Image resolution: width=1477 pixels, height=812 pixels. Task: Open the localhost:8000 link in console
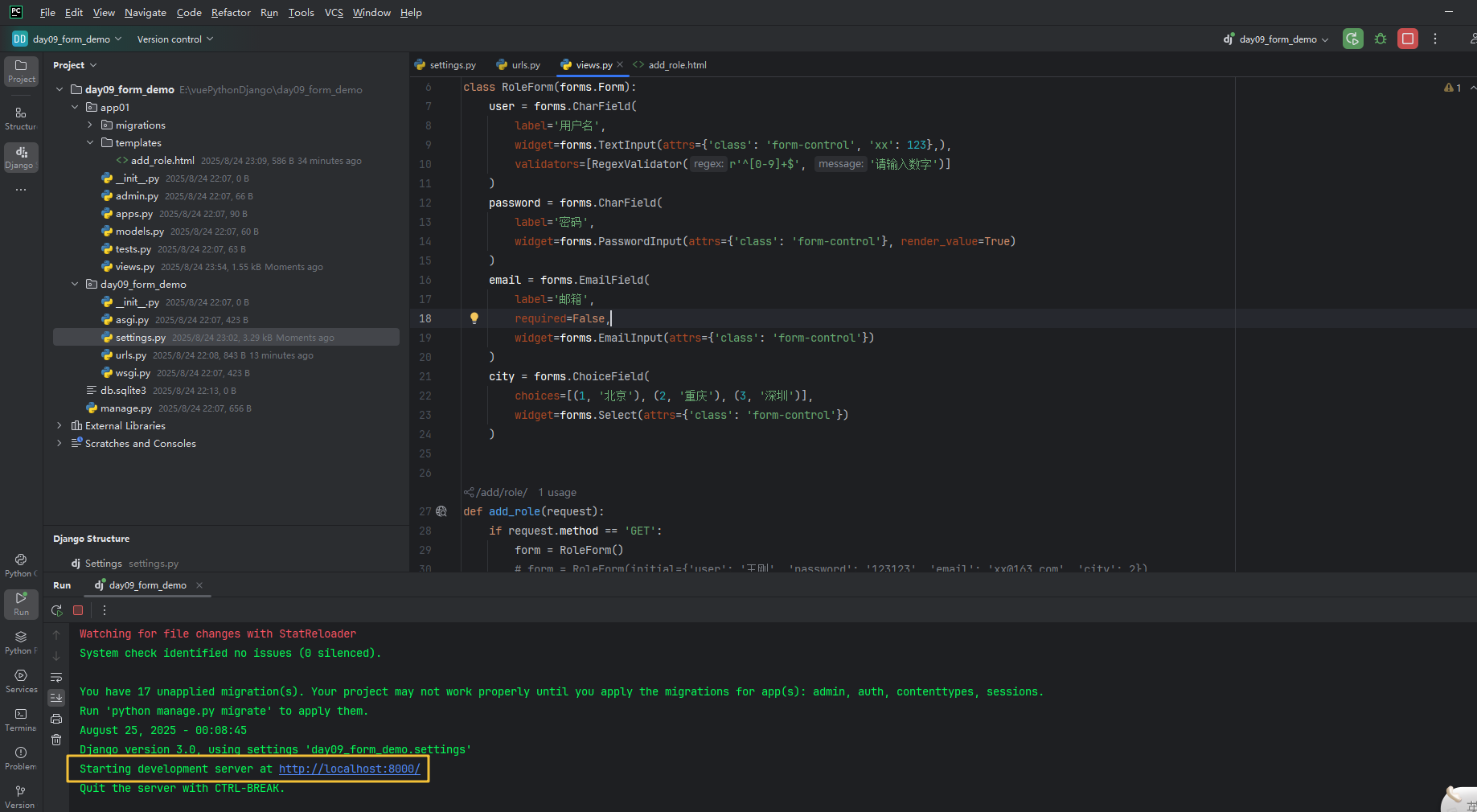349,769
